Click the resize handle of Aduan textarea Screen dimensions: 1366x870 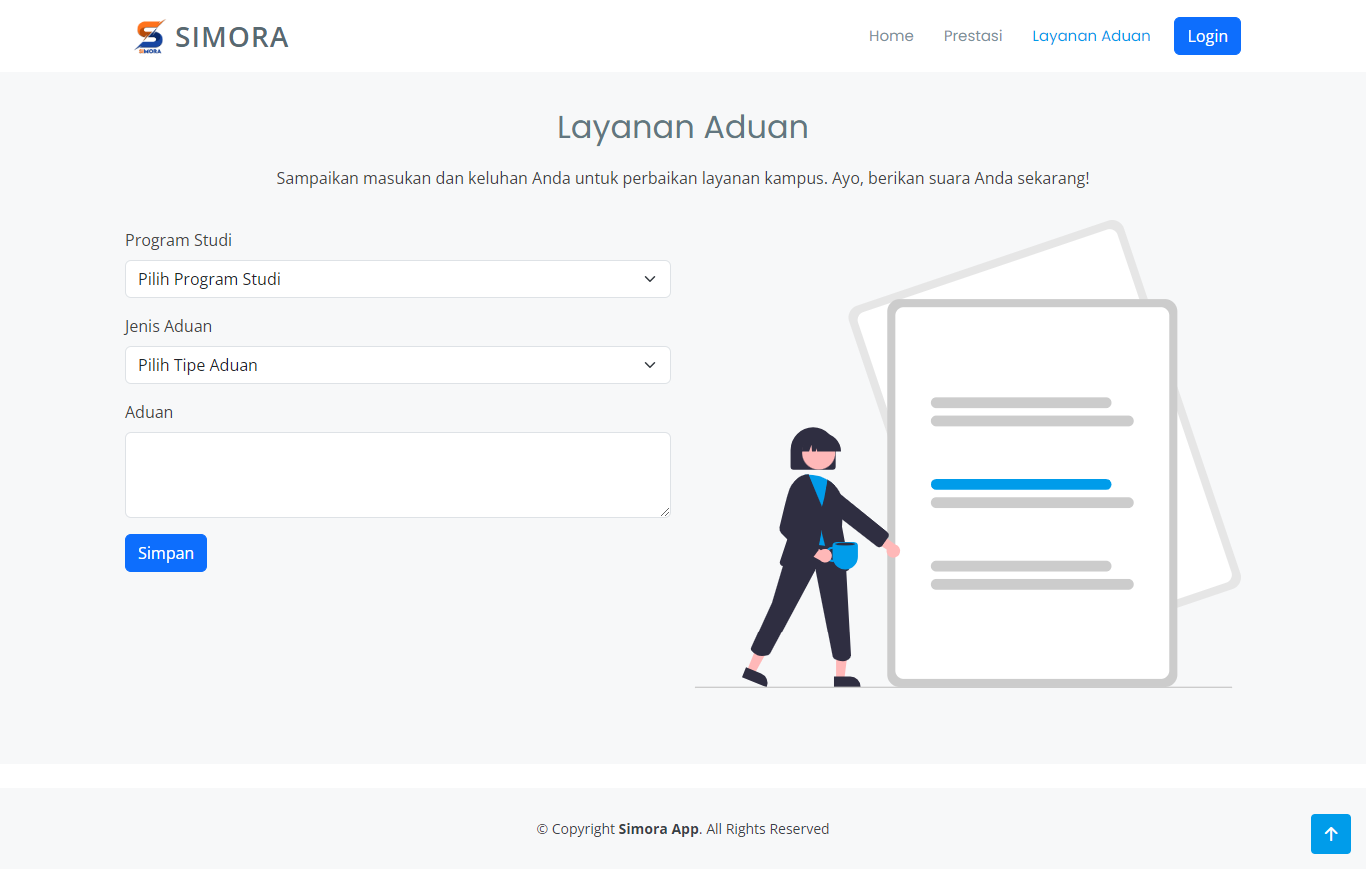(x=664, y=511)
